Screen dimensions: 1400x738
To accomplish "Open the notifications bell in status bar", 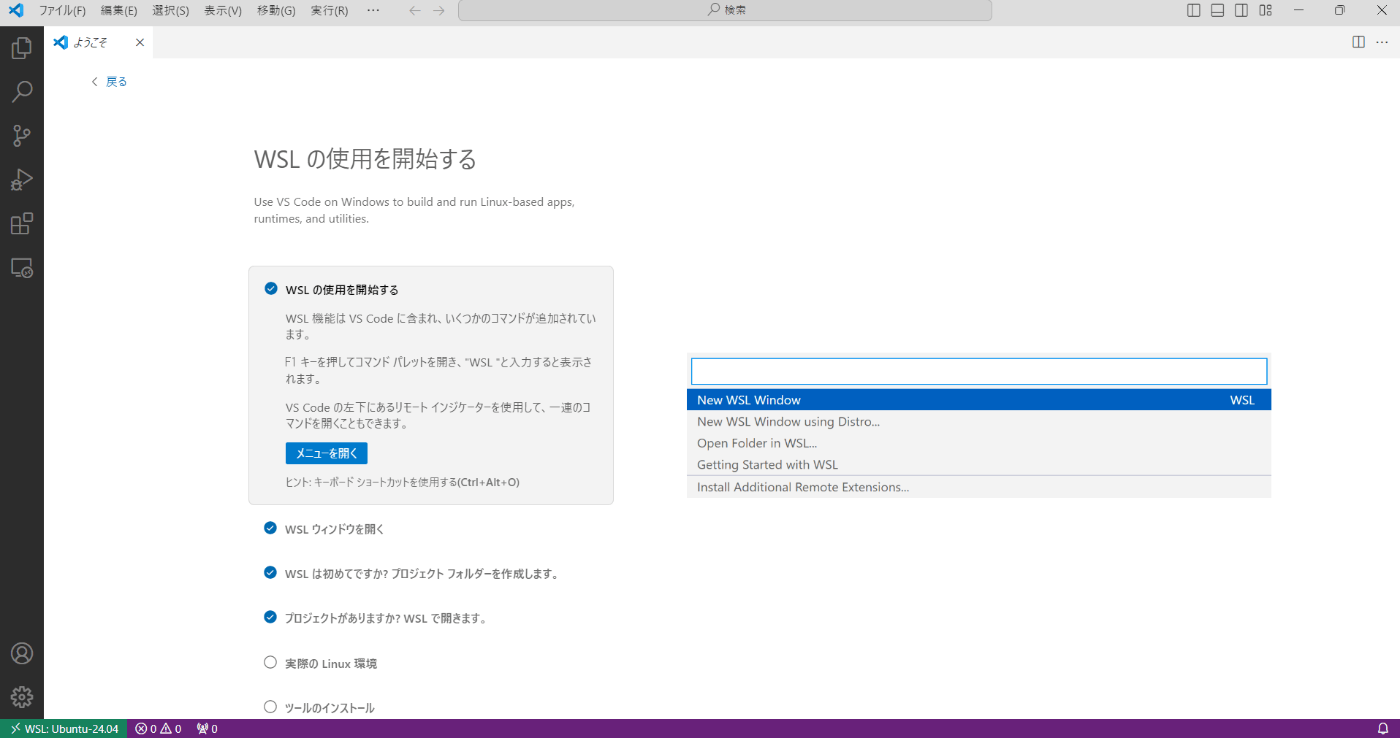I will (1382, 729).
